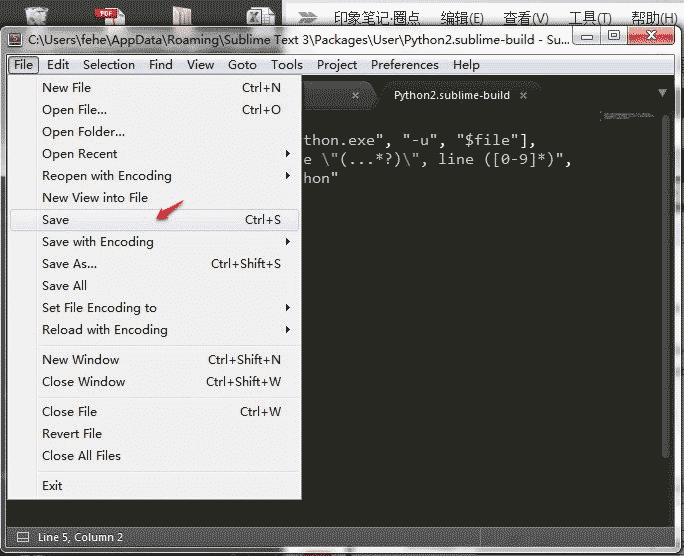Open the Recycle Bin desktop icon
Screen dimensions: 684x556
pyautogui.click(x=36, y=15)
